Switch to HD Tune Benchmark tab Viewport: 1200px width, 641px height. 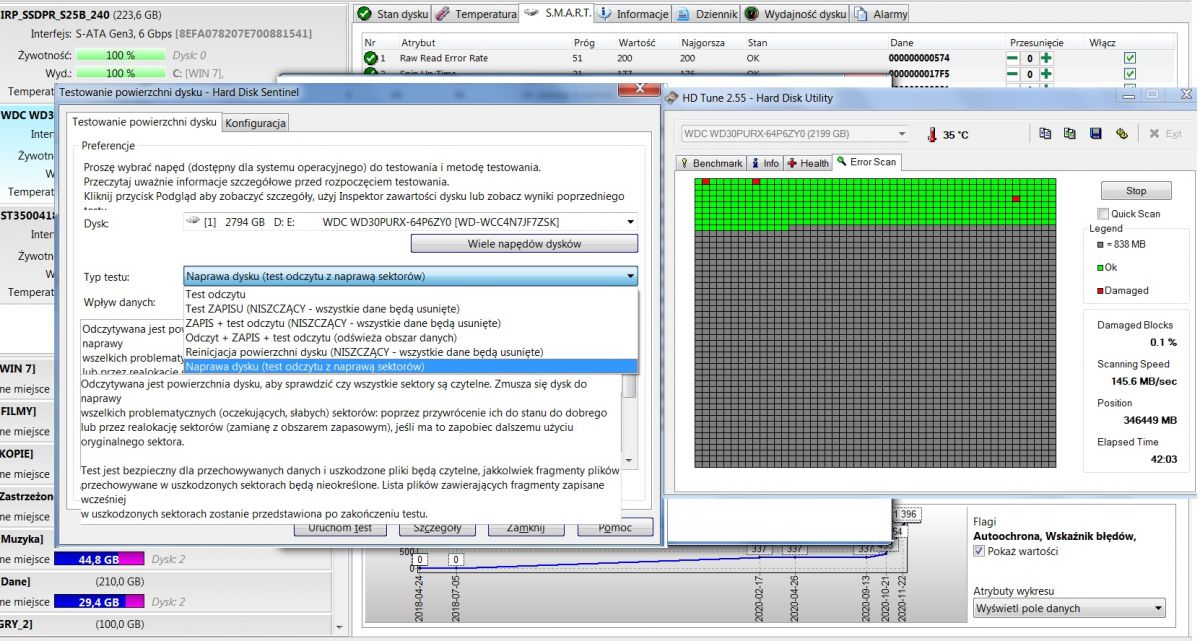pos(711,163)
